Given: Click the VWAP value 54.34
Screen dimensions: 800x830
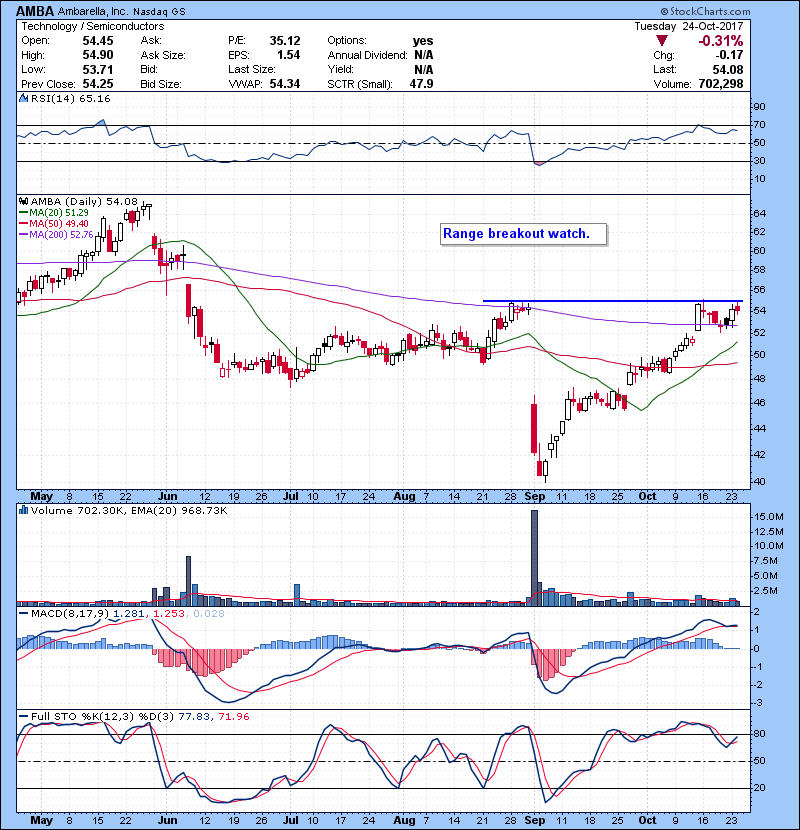Looking at the screenshot, I should 285,84.
